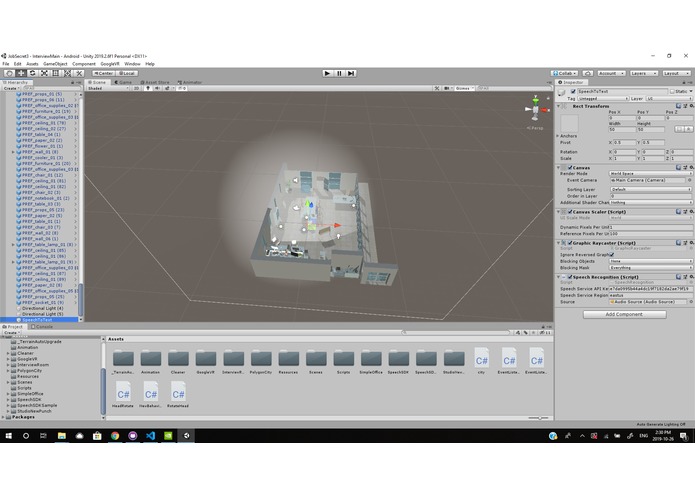Disable the Graphic Raycaster component

(x=570, y=243)
